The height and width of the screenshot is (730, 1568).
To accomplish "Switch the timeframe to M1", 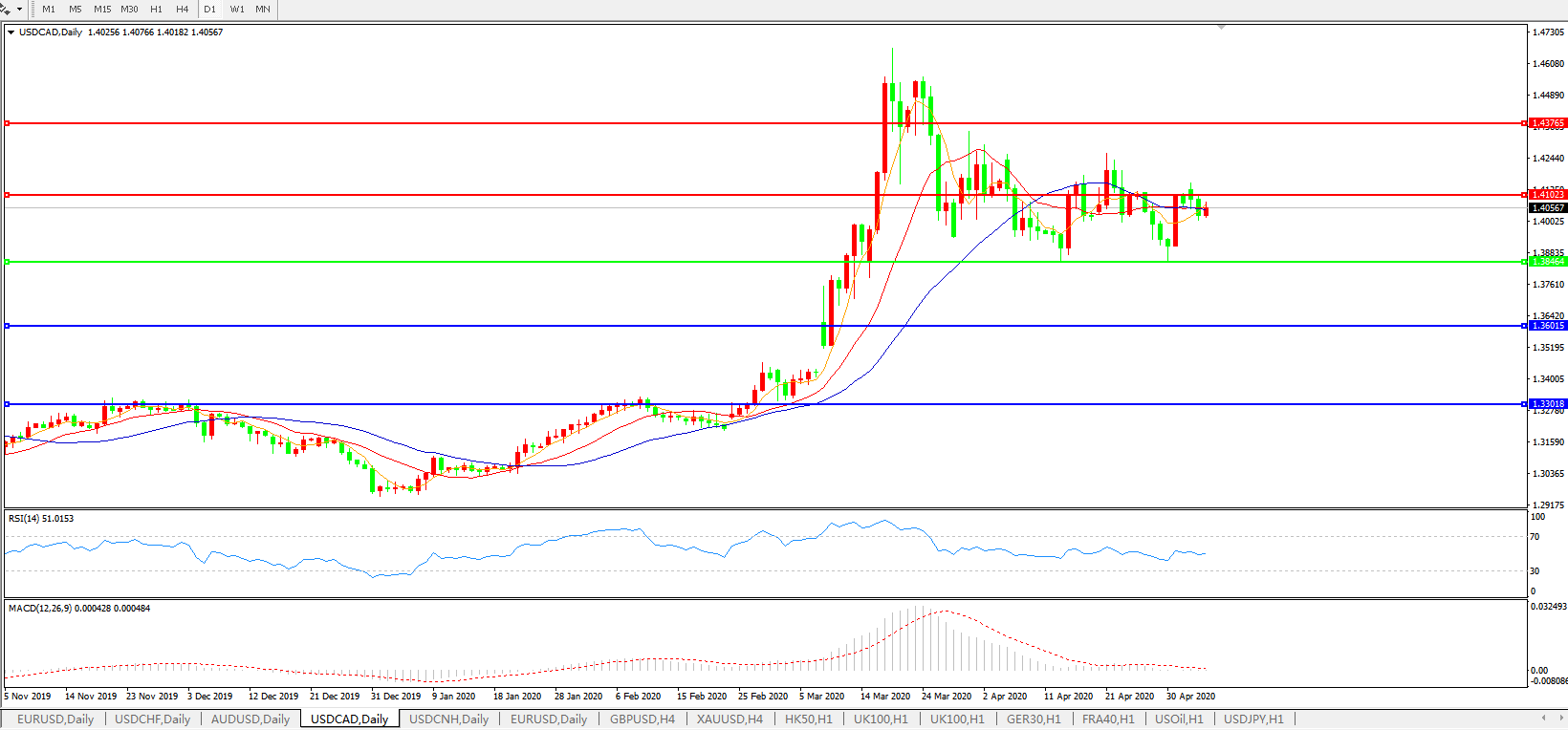I will [49, 10].
